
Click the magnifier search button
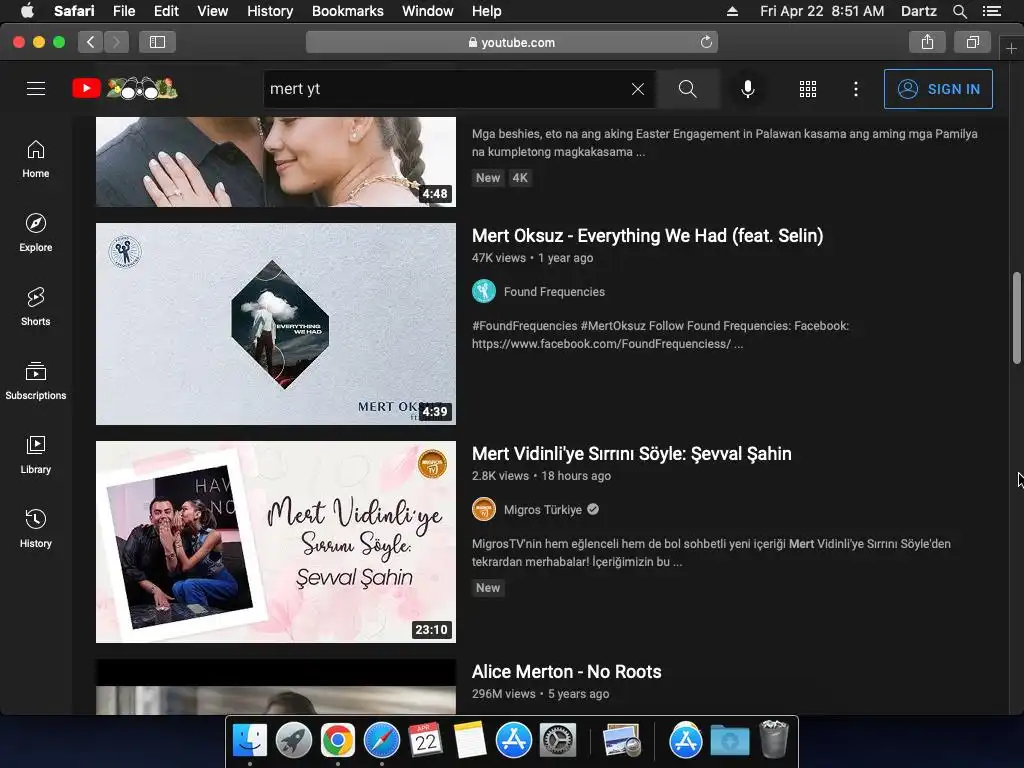pos(688,89)
